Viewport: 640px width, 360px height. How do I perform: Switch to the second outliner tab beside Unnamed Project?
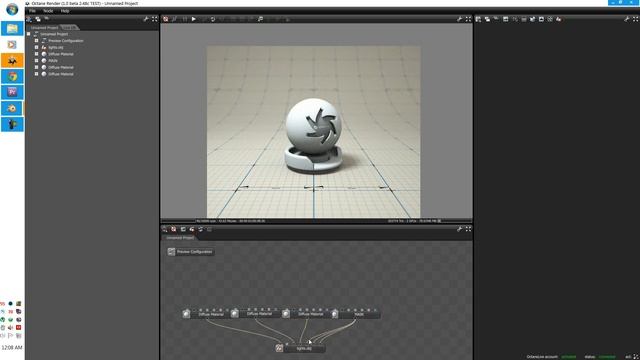click(x=69, y=28)
